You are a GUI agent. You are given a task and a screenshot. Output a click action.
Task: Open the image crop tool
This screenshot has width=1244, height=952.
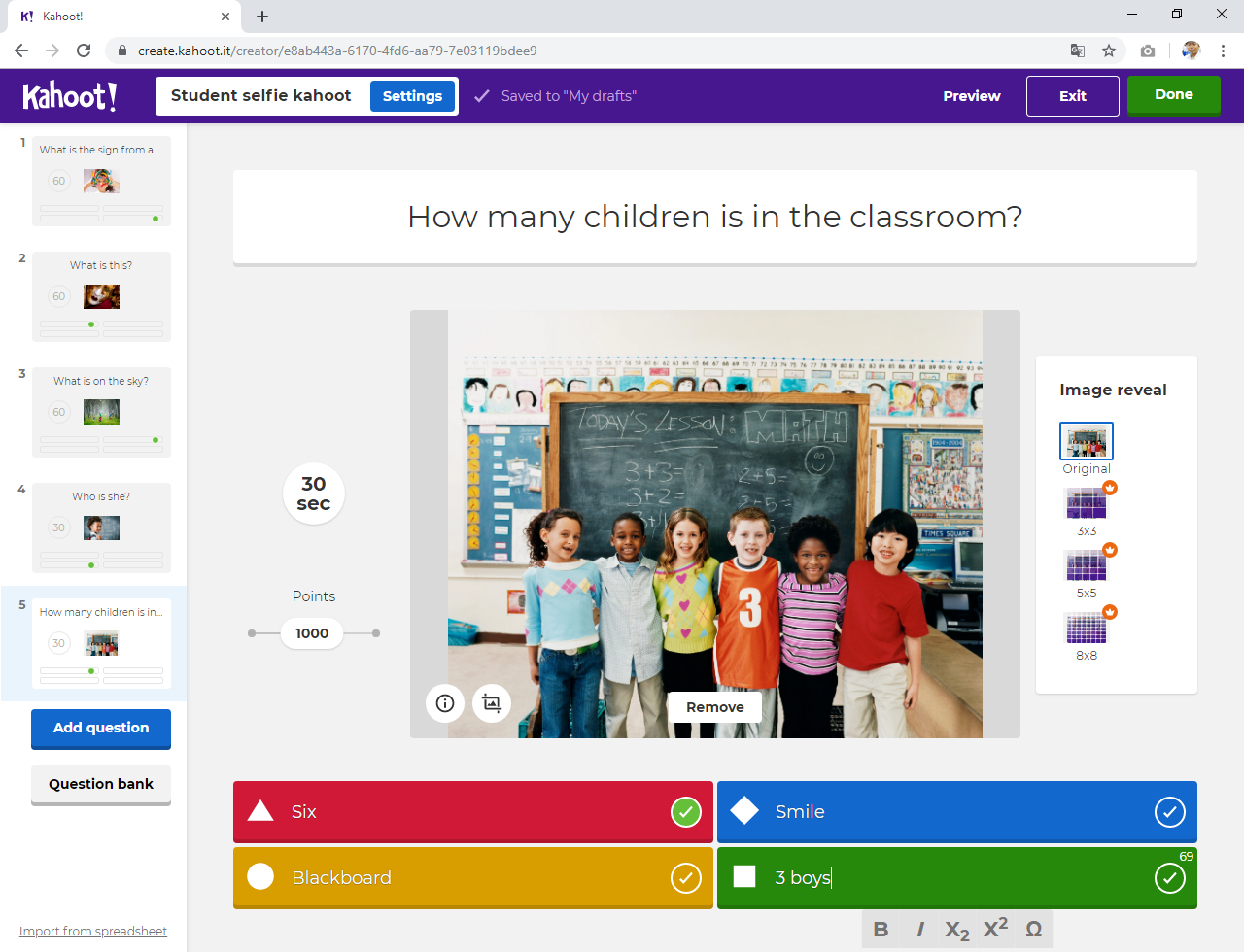pos(492,703)
